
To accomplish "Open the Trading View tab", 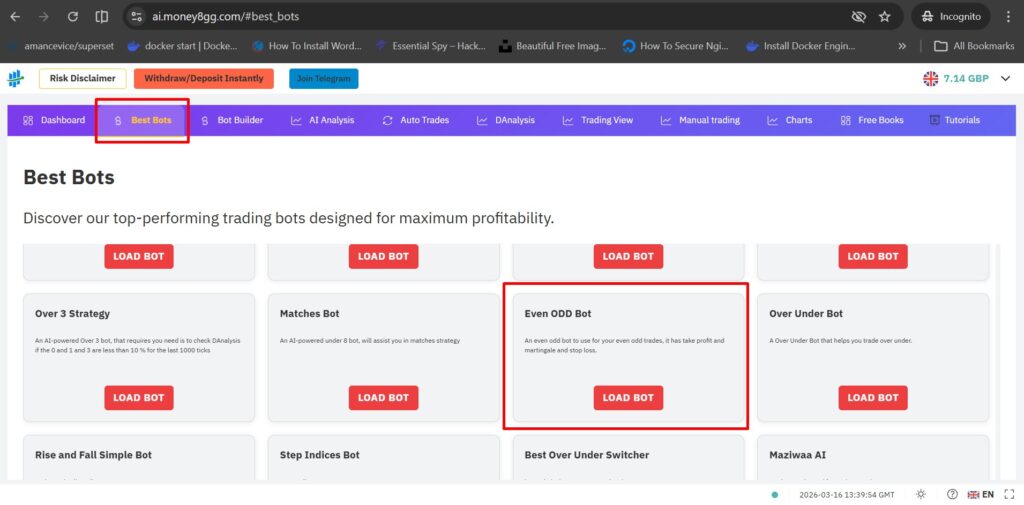I will pyautogui.click(x=598, y=120).
